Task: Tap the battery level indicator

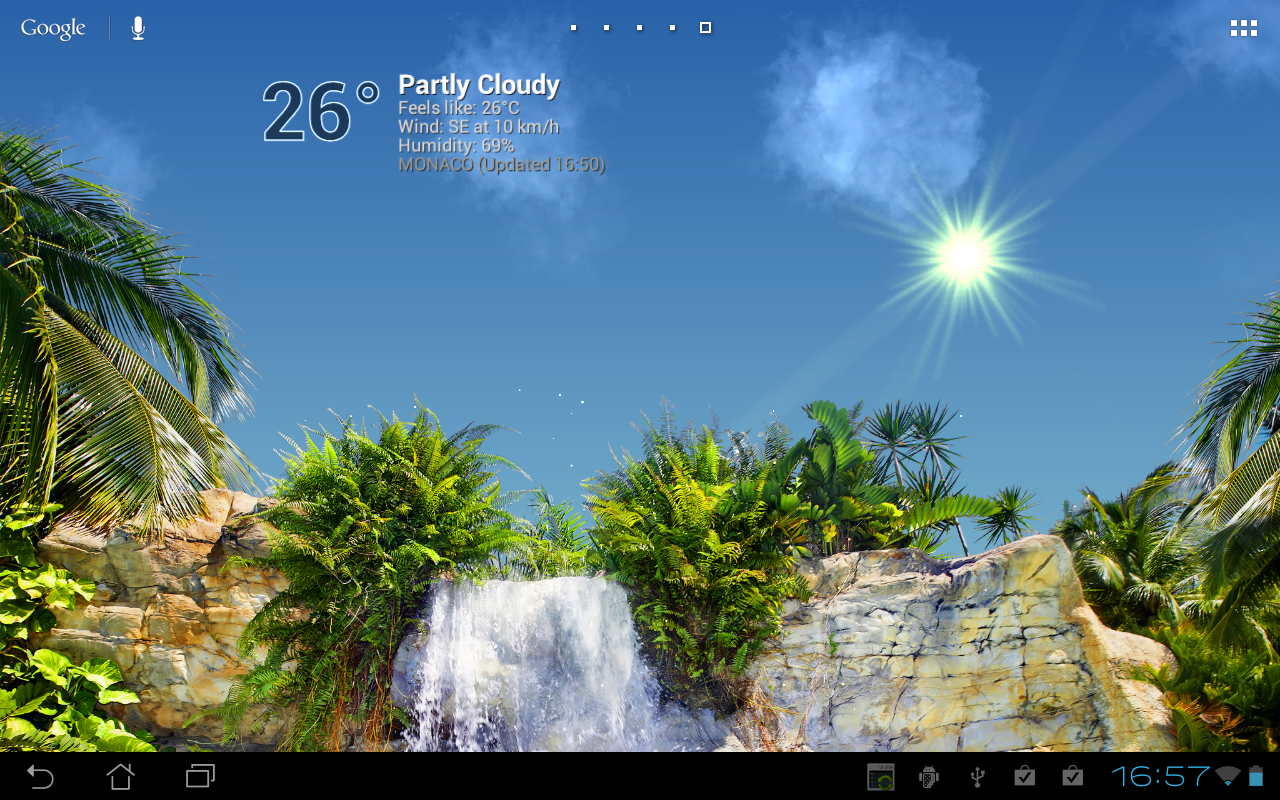Action: click(x=1256, y=776)
